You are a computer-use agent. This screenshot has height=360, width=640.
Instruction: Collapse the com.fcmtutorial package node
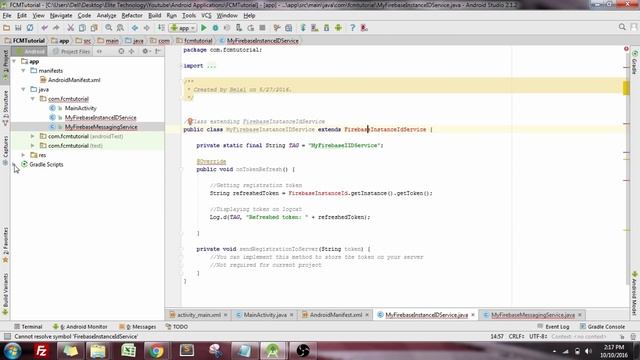click(x=33, y=99)
